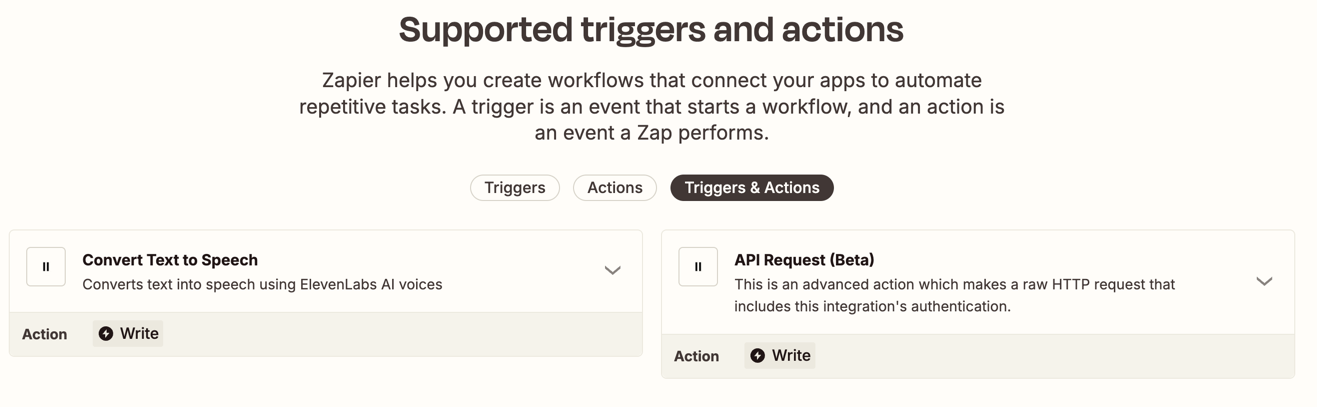Switch to the Triggers filter tab

click(x=515, y=188)
